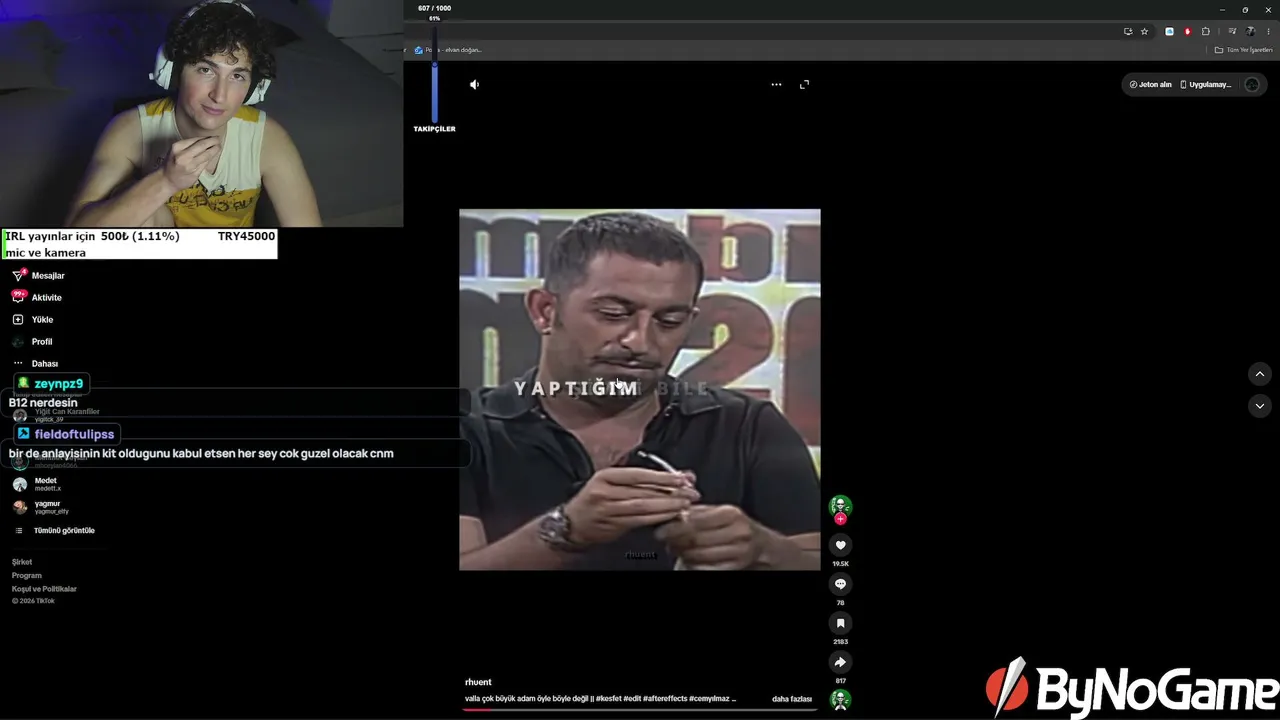1280x720 pixels.
Task: Click the 19.5K like count
Action: [840, 564]
